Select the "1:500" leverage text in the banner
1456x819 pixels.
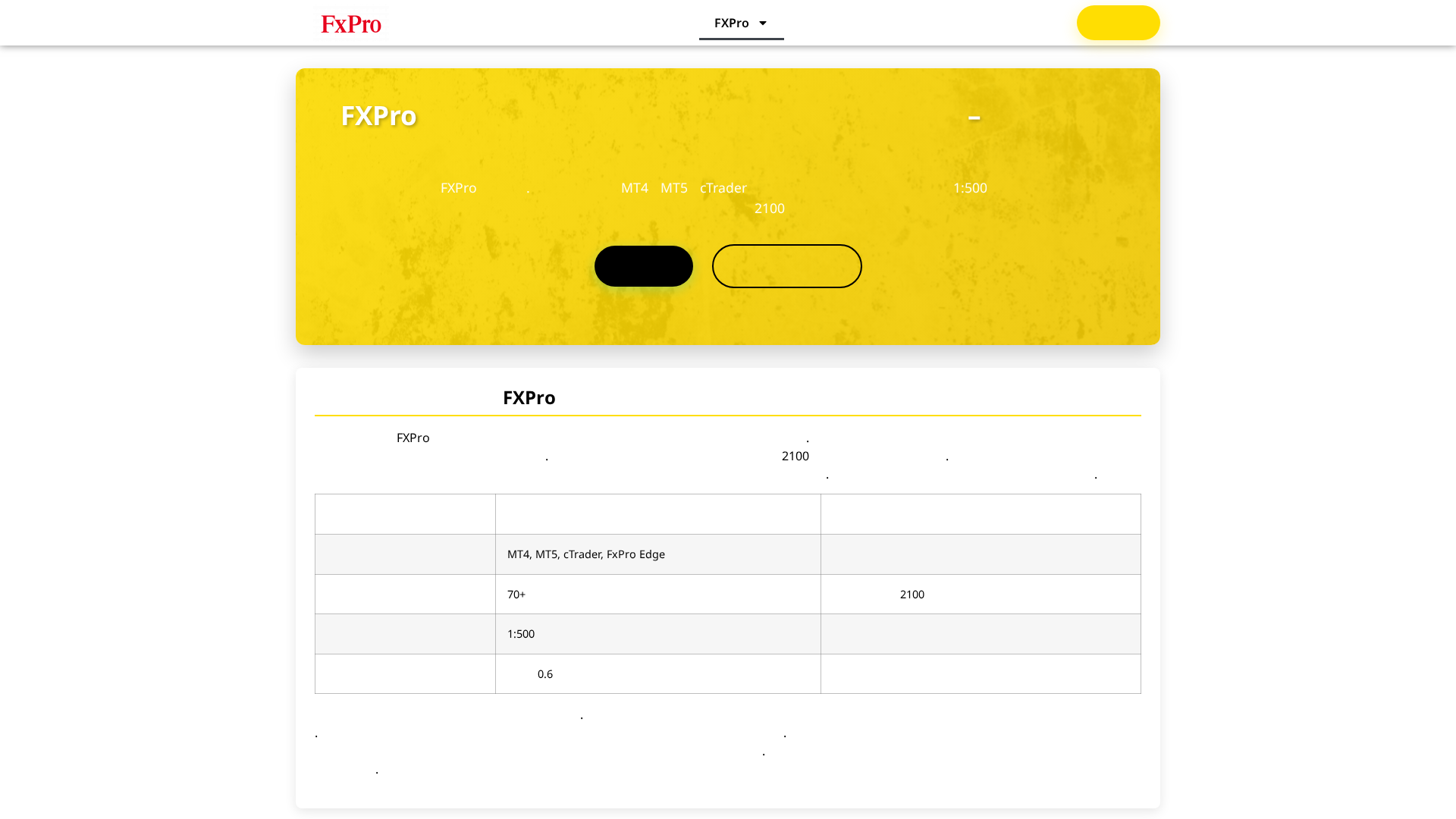tap(971, 188)
